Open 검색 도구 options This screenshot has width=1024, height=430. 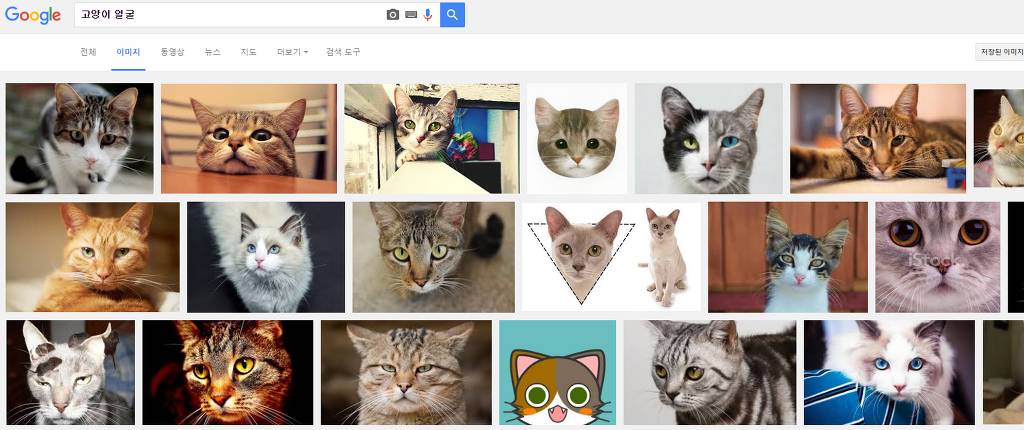tap(343, 51)
